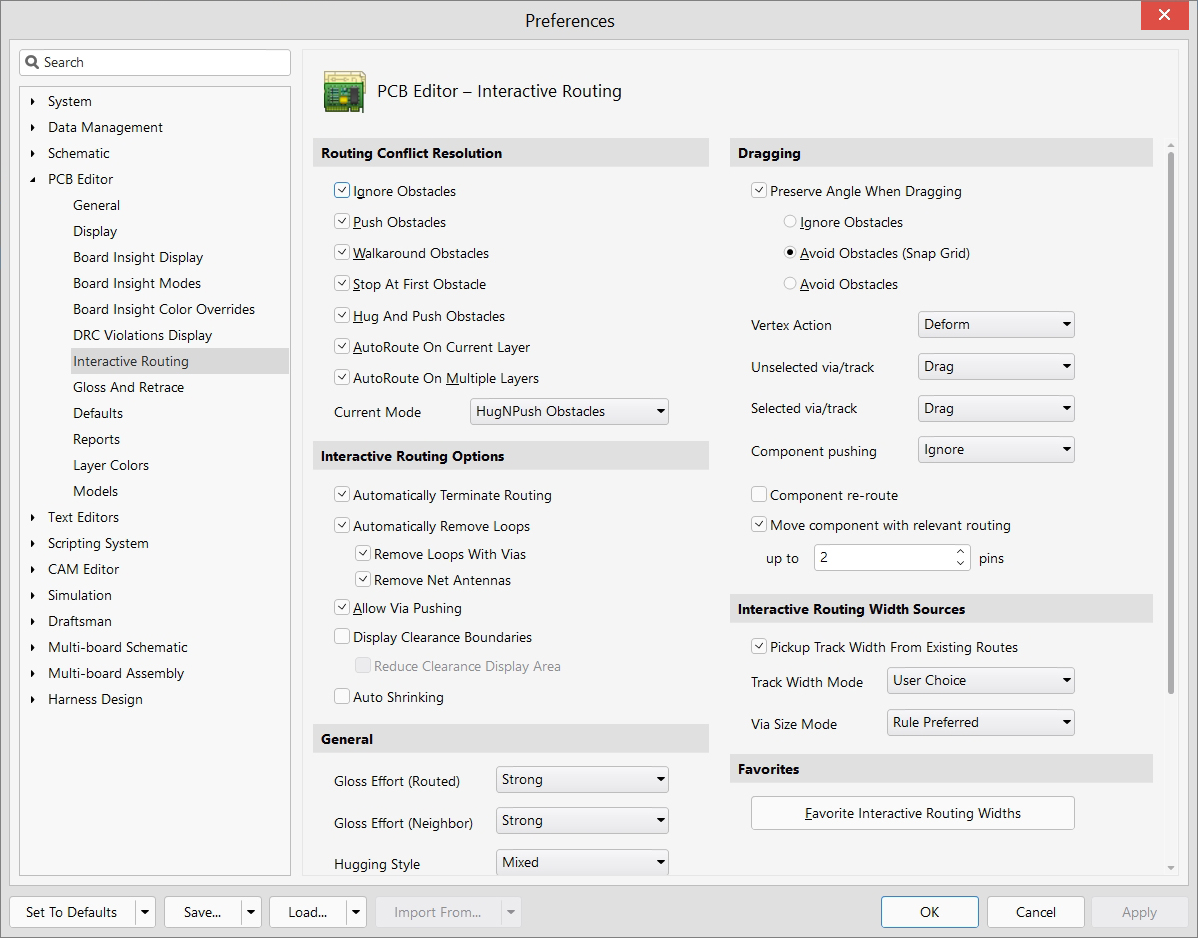
Task: Toggle Stop At First Obstacle checkbox
Action: pos(342,283)
